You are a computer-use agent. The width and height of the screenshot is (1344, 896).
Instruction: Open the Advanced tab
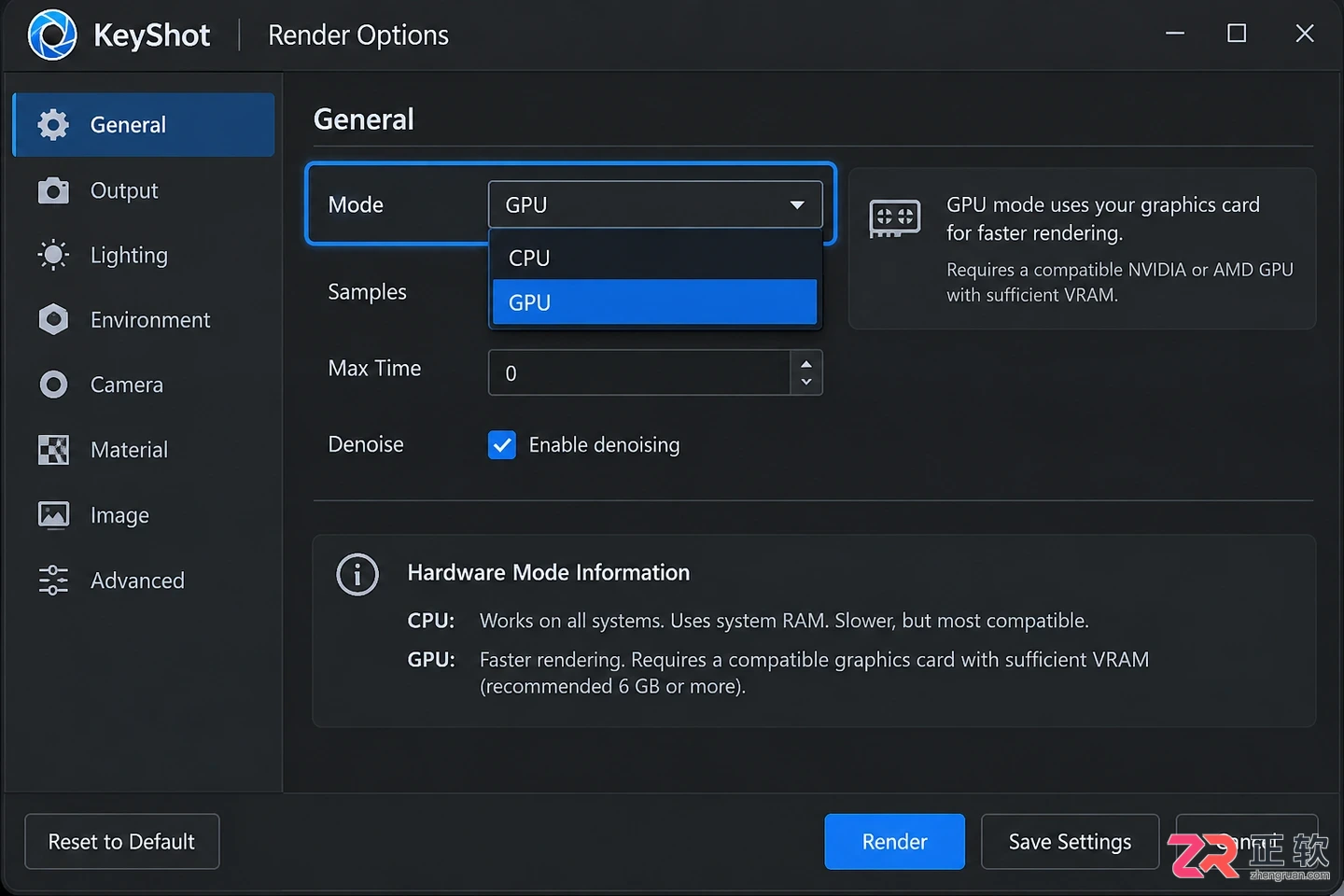tap(144, 580)
